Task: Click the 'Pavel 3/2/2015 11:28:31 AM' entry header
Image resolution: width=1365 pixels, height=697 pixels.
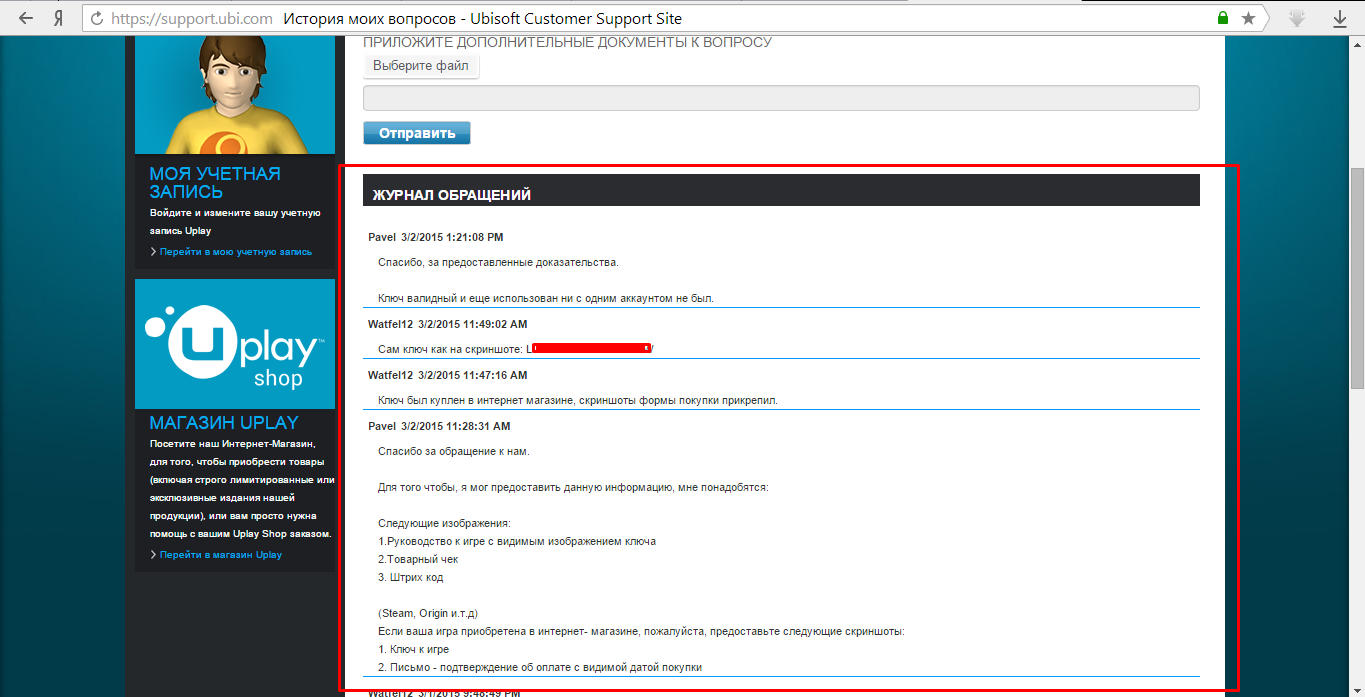Action: coord(439,426)
